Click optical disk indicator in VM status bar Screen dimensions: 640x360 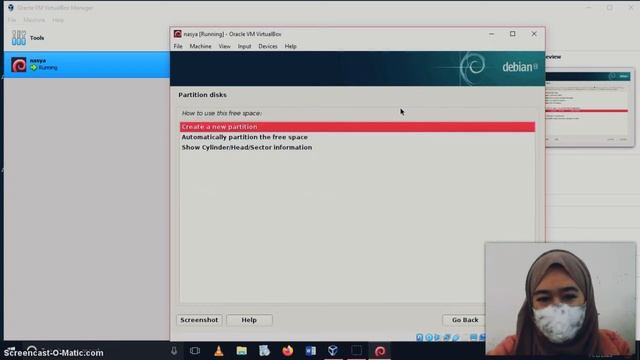coord(429,337)
